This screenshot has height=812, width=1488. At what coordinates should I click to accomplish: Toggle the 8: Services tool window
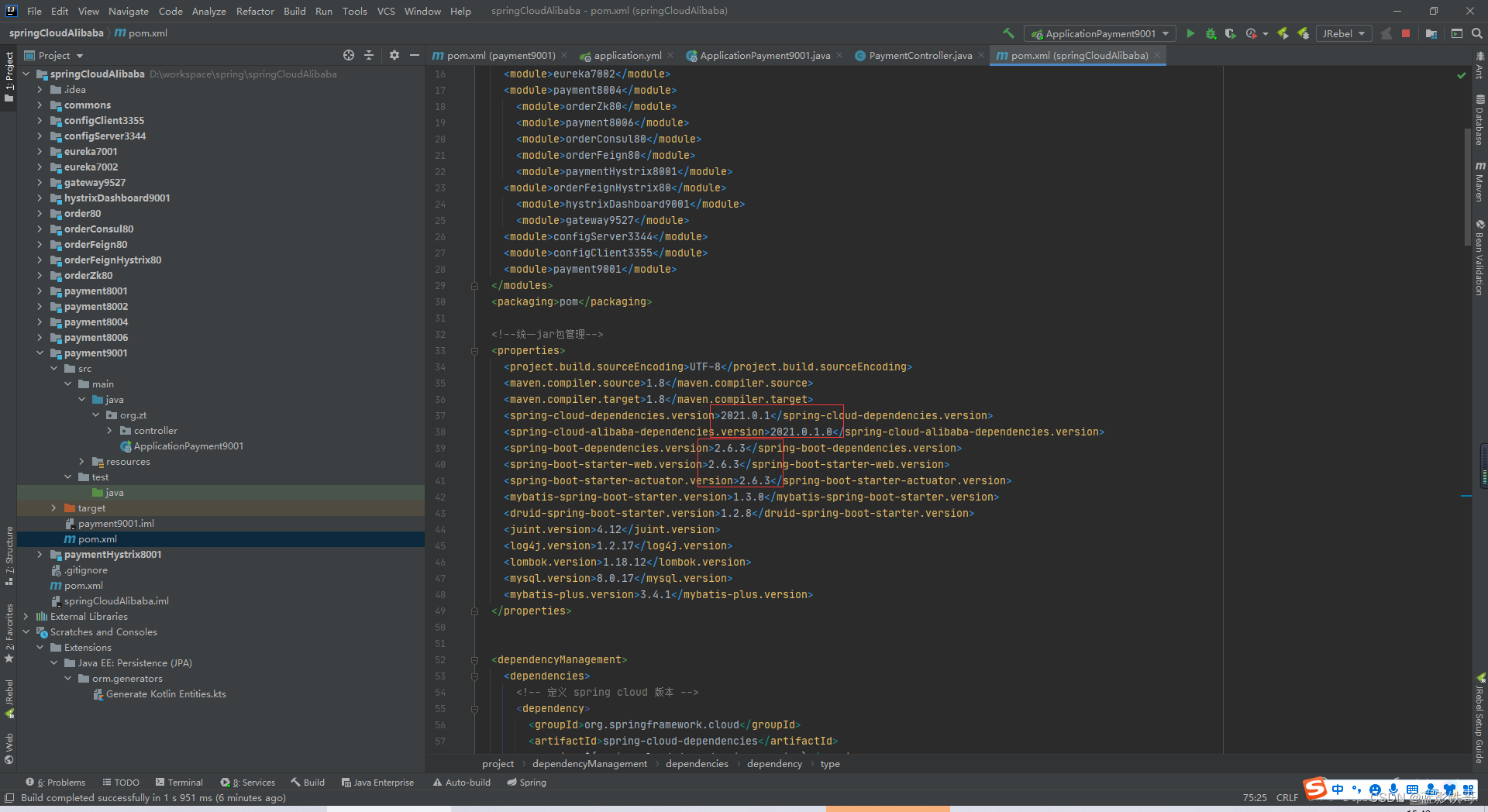point(248,783)
